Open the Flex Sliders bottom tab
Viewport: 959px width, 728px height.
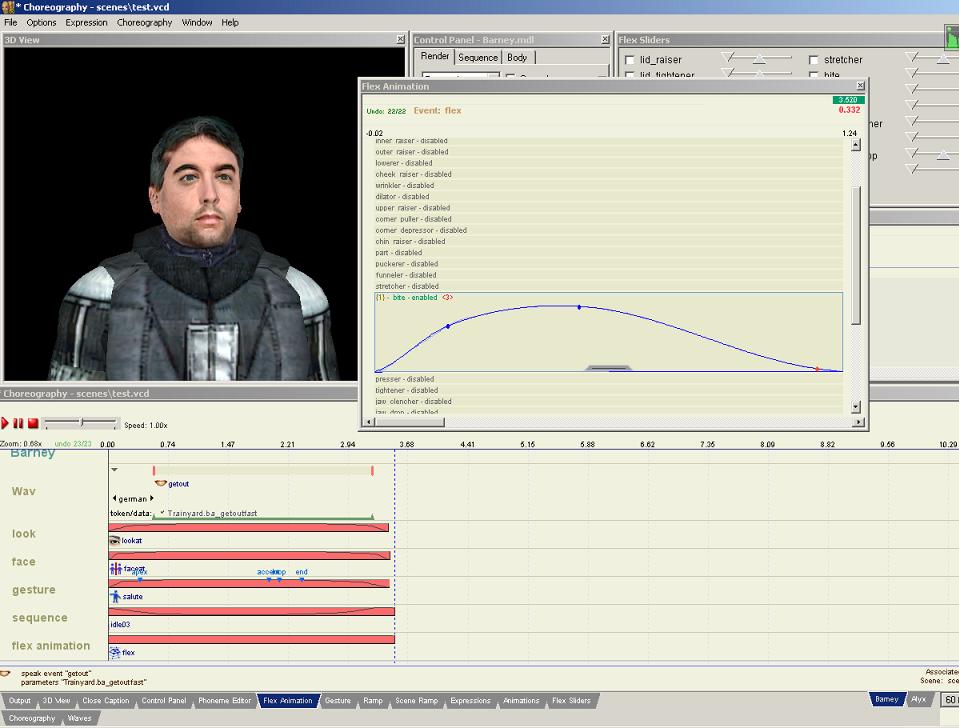point(571,700)
